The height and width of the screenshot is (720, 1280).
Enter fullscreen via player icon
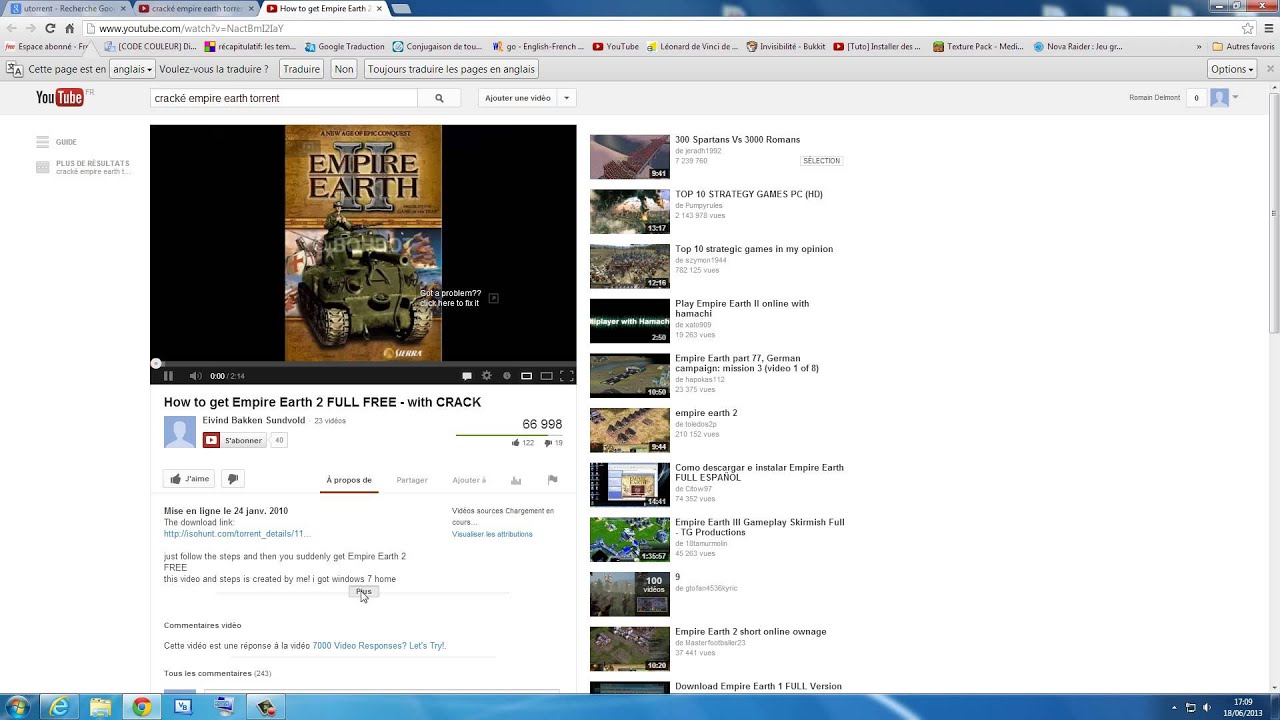pos(566,376)
